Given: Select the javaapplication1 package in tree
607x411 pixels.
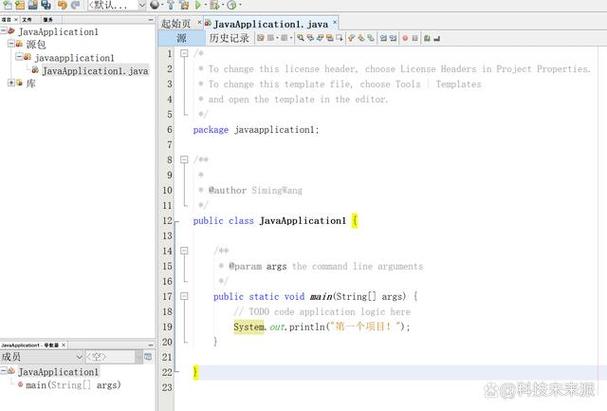Looking at the screenshot, I should (74, 58).
